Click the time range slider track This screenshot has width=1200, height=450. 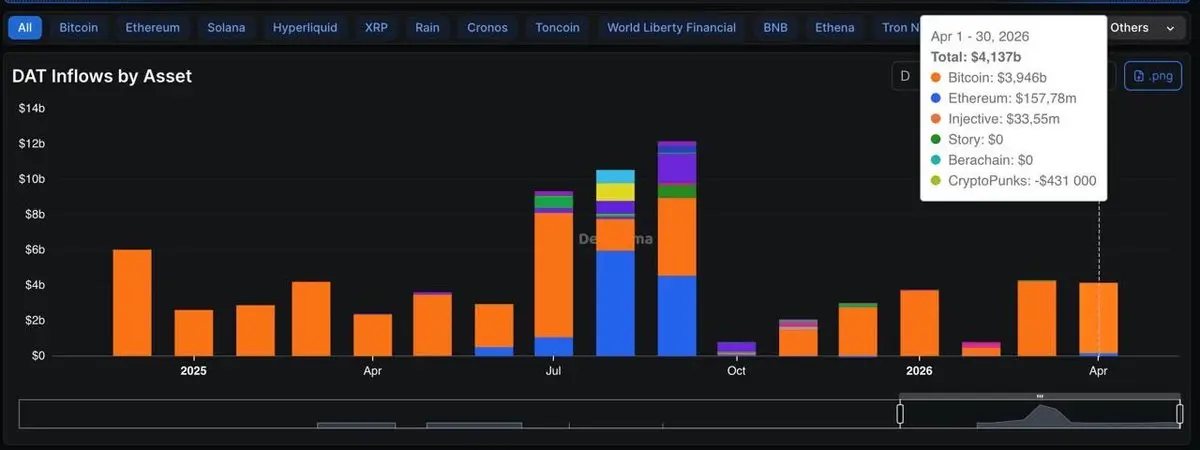coord(600,414)
